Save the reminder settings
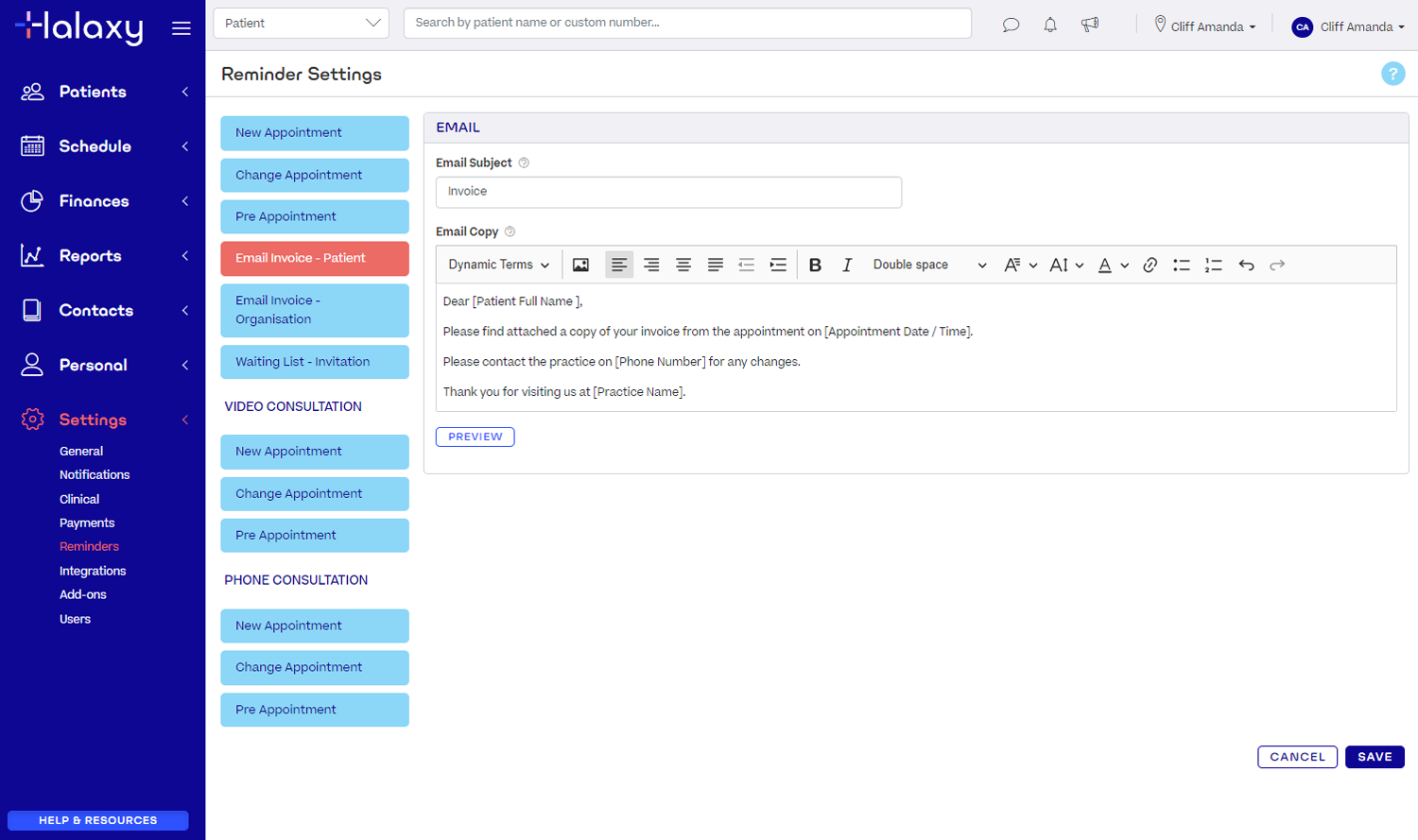Screen dimensions: 1418x840 point(1374,756)
